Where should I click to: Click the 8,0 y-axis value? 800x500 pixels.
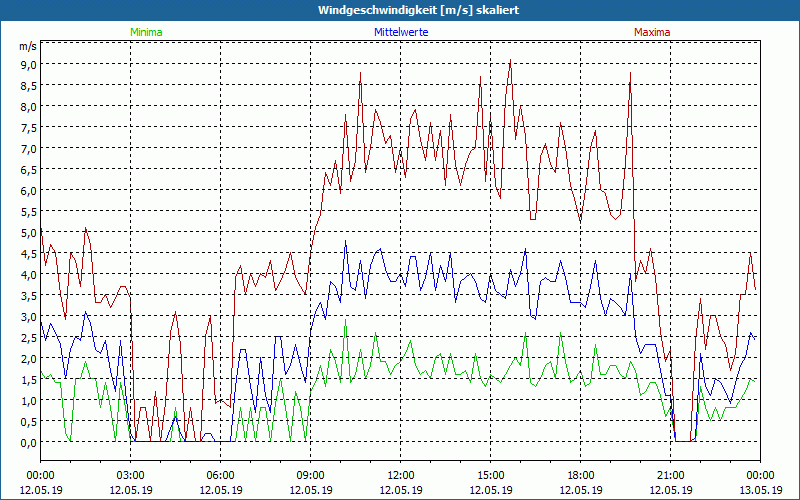click(29, 107)
